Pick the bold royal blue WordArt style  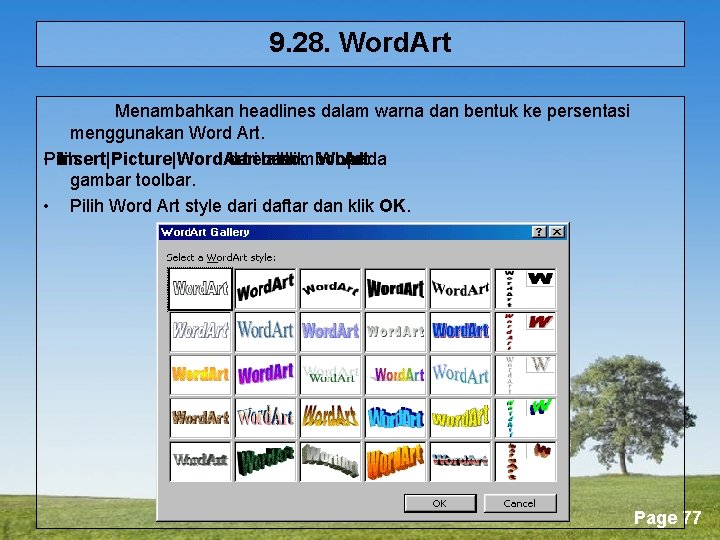(x=461, y=332)
